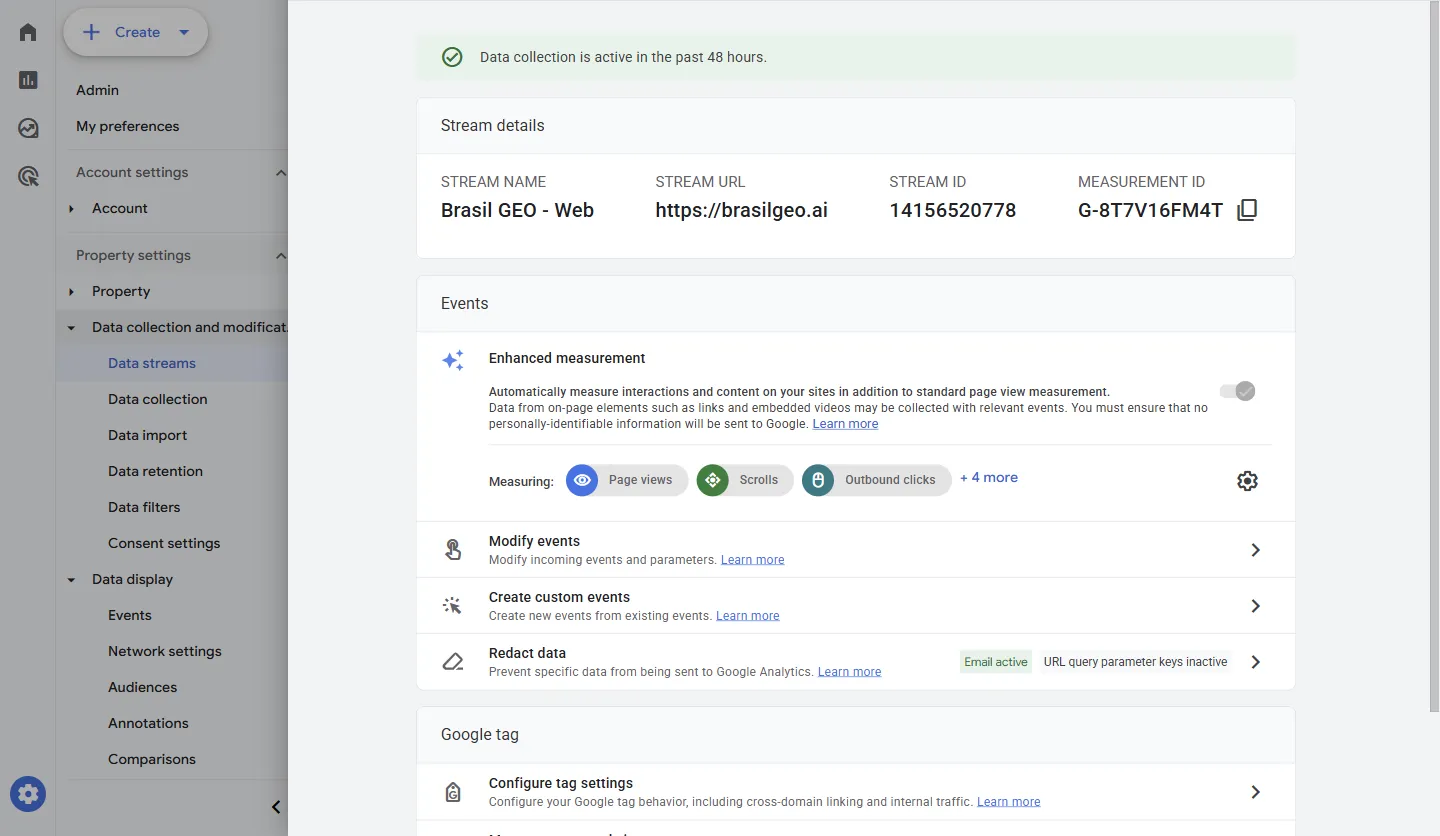
Task: Collapse the left navigation panel arrow
Action: pyautogui.click(x=276, y=807)
